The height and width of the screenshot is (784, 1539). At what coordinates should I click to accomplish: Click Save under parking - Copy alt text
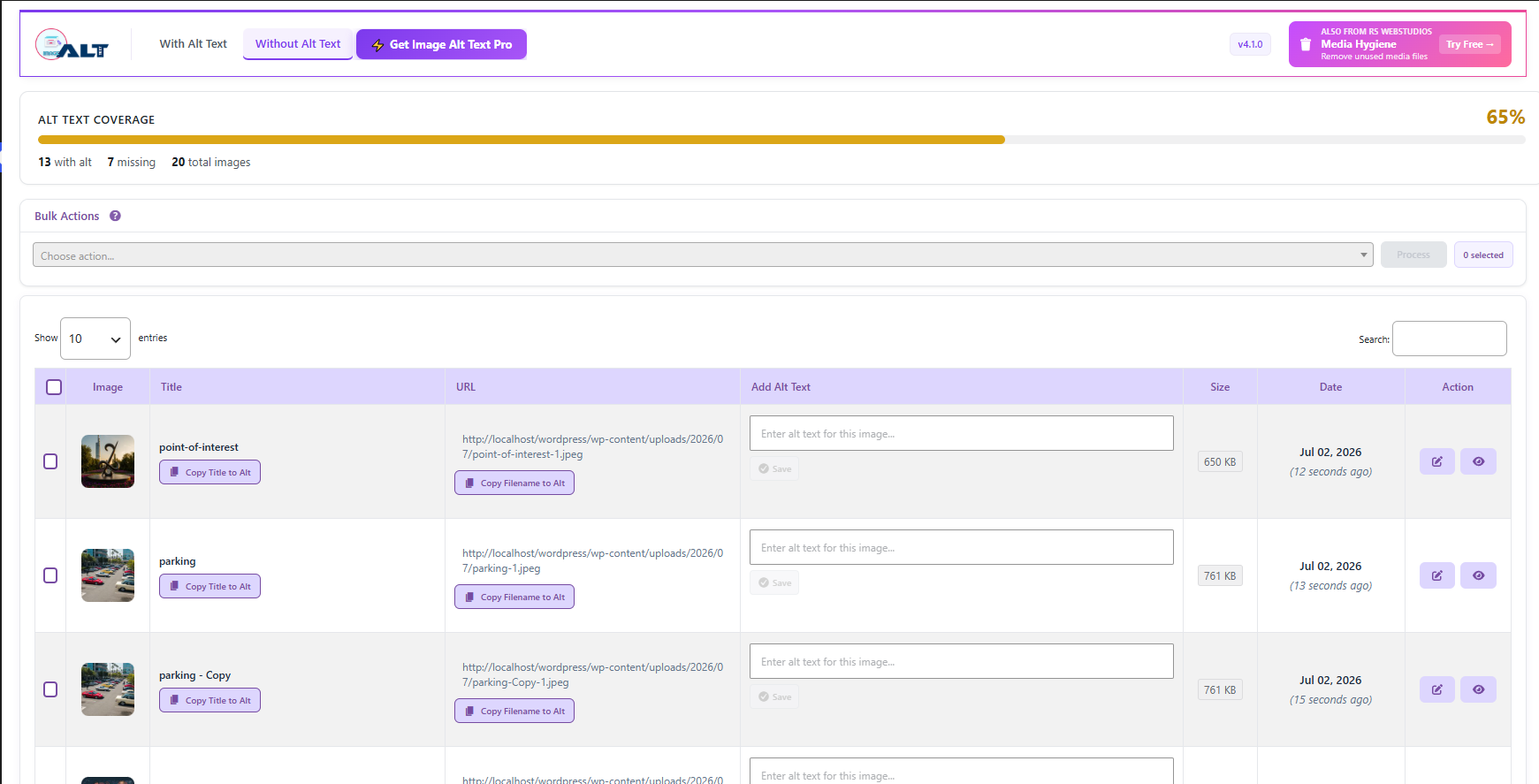tap(774, 696)
